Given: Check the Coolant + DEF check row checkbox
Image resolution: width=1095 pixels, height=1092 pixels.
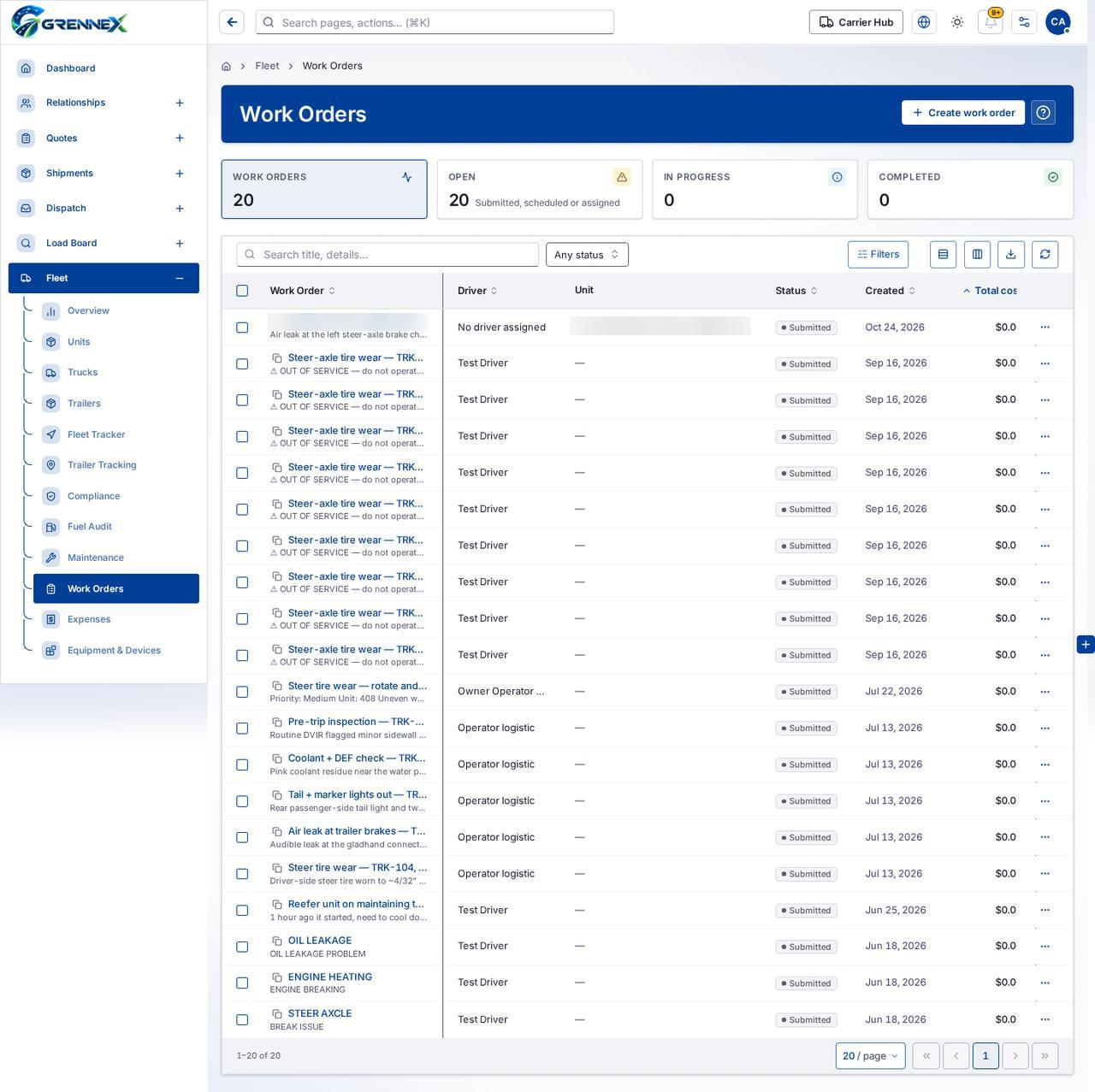Looking at the screenshot, I should [242, 764].
